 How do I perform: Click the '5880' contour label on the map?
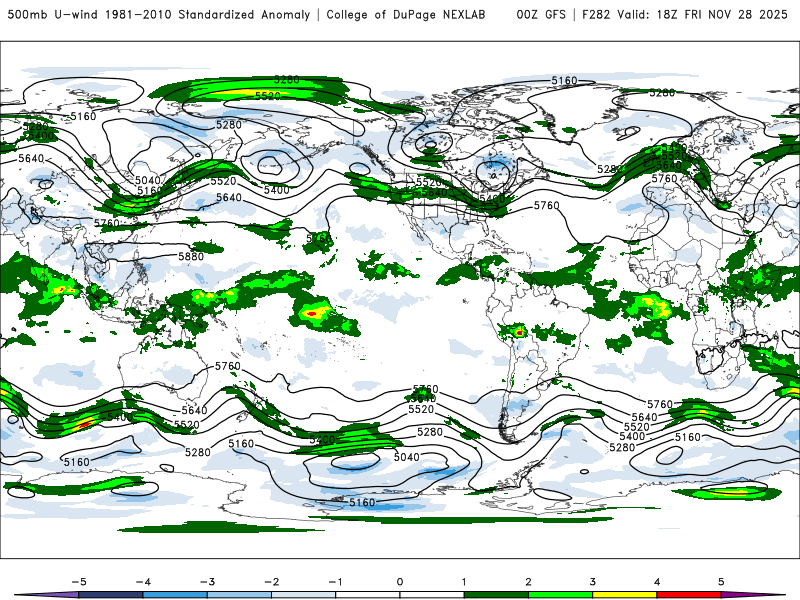pos(191,256)
